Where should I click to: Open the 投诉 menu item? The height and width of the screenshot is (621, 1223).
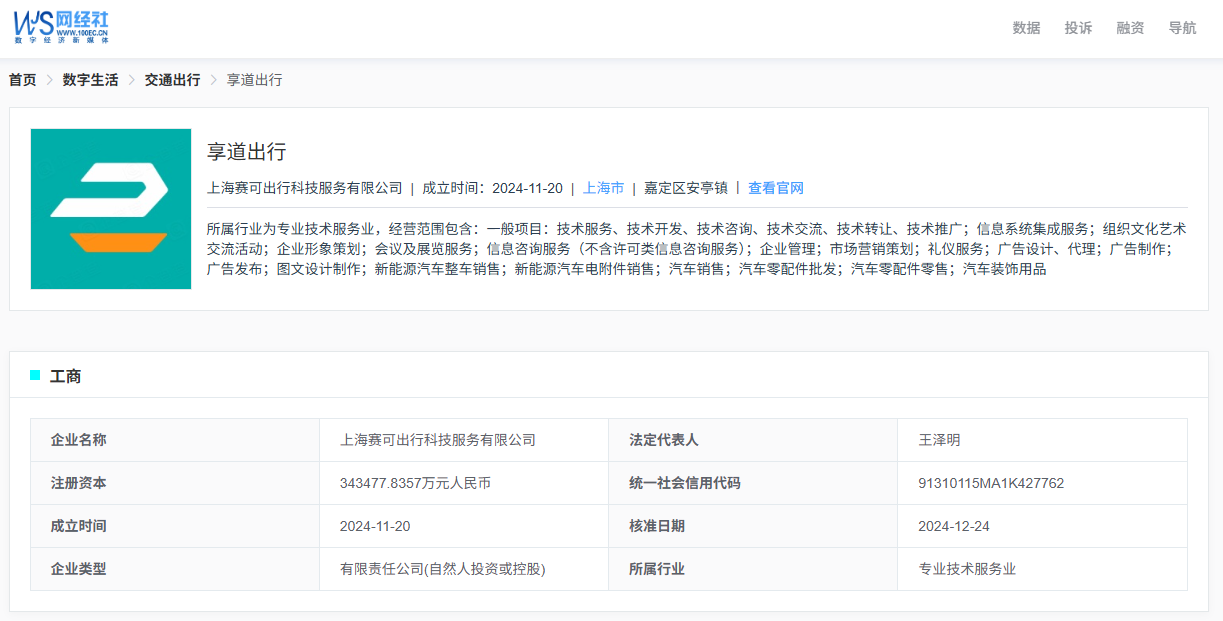click(1078, 28)
